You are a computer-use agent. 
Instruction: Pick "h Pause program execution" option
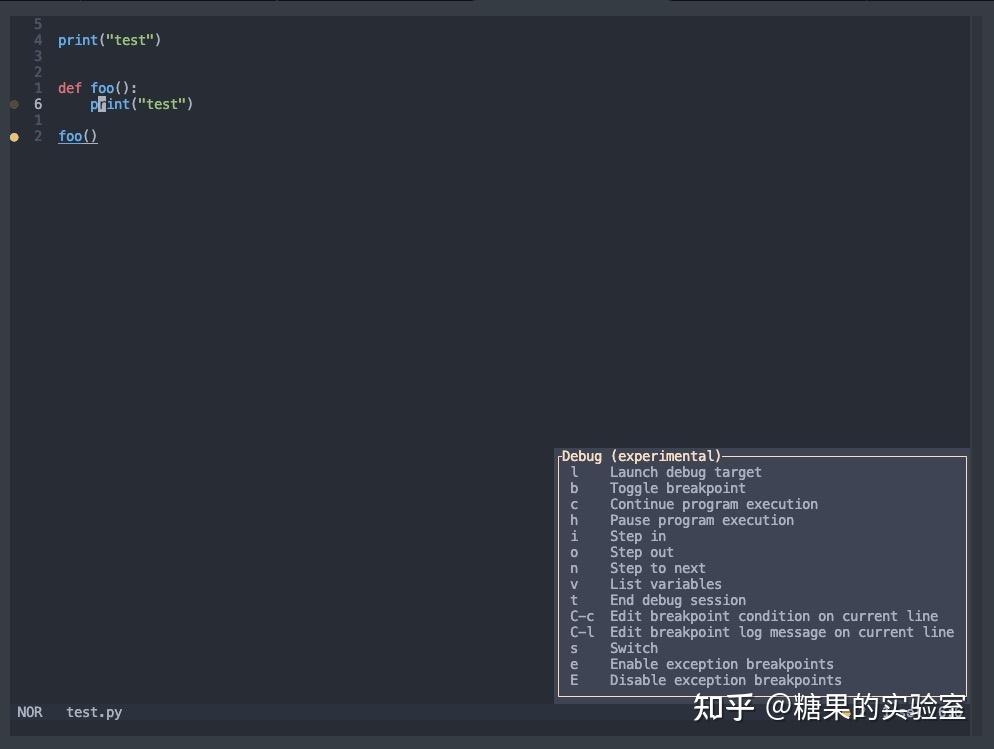point(701,520)
